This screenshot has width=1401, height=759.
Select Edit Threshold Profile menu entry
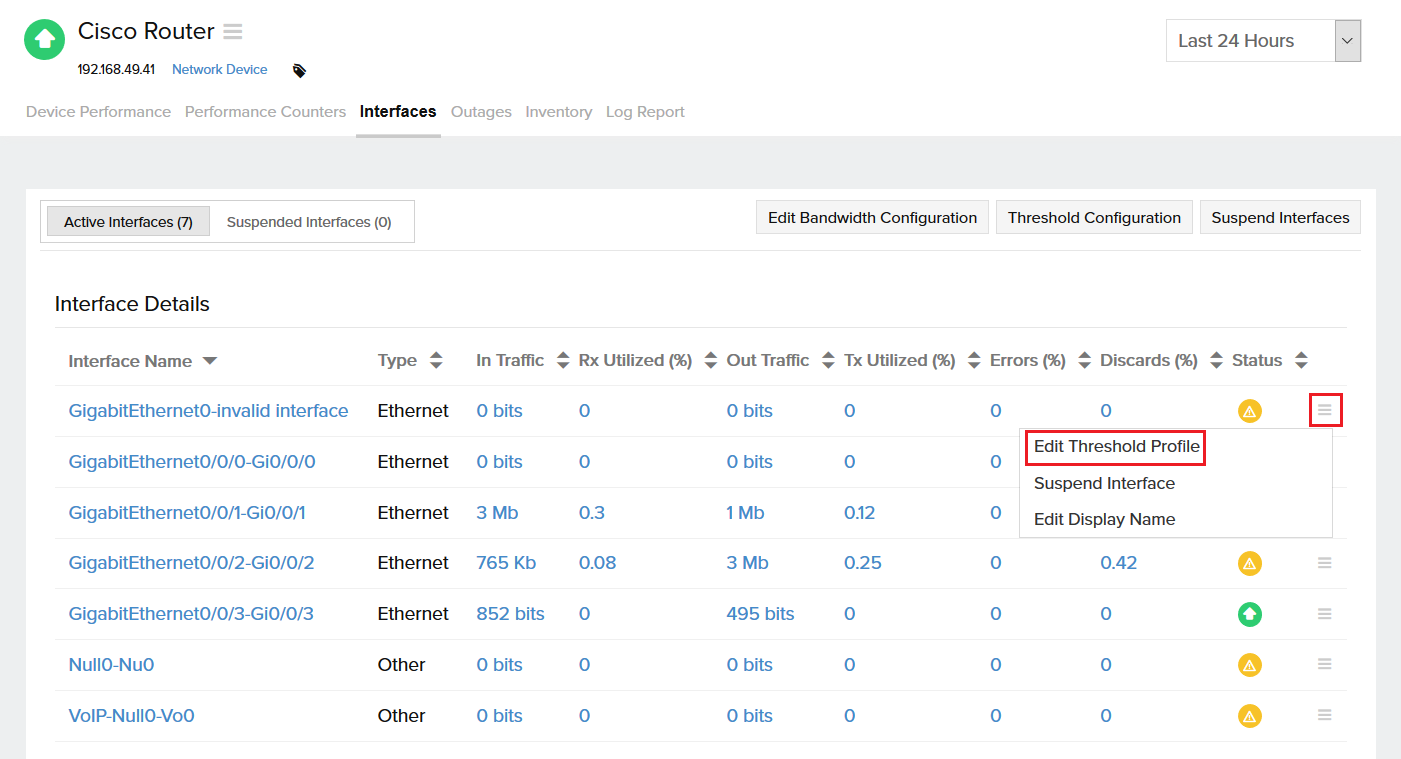pyautogui.click(x=1113, y=447)
